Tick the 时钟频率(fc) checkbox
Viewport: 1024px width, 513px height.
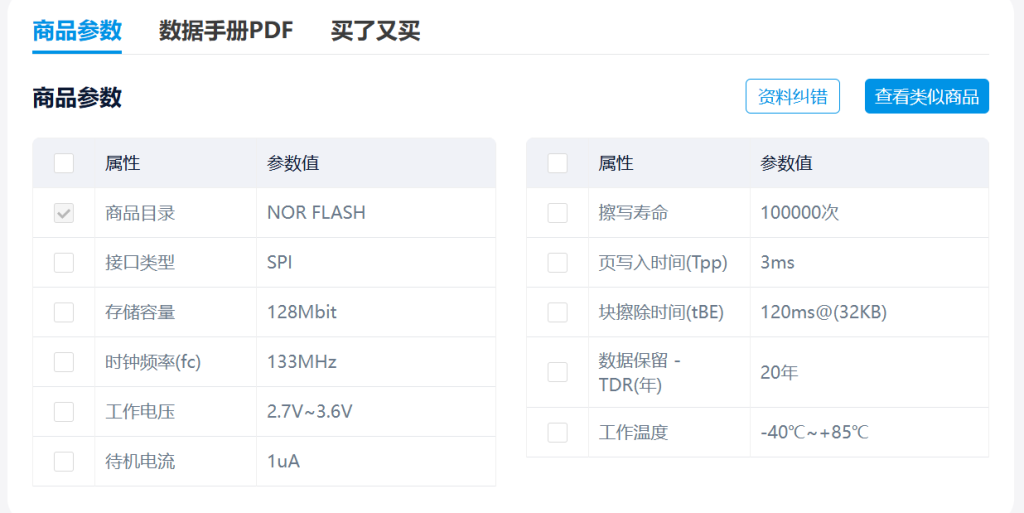pos(64,362)
